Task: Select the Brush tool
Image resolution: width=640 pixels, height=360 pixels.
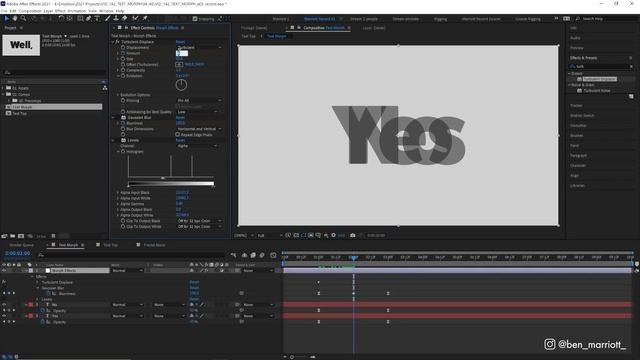Action: (x=108, y=18)
